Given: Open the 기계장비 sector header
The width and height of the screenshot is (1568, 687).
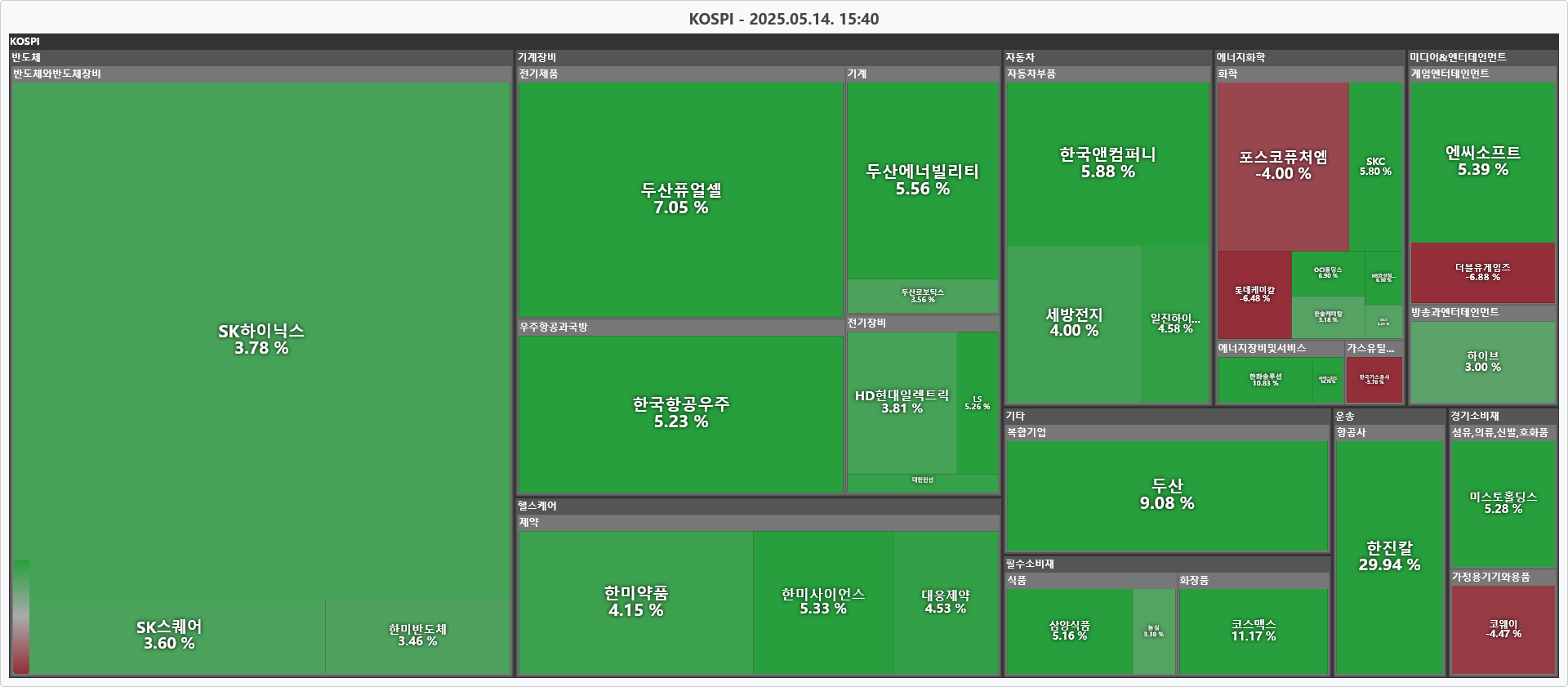Looking at the screenshot, I should pyautogui.click(x=759, y=57).
